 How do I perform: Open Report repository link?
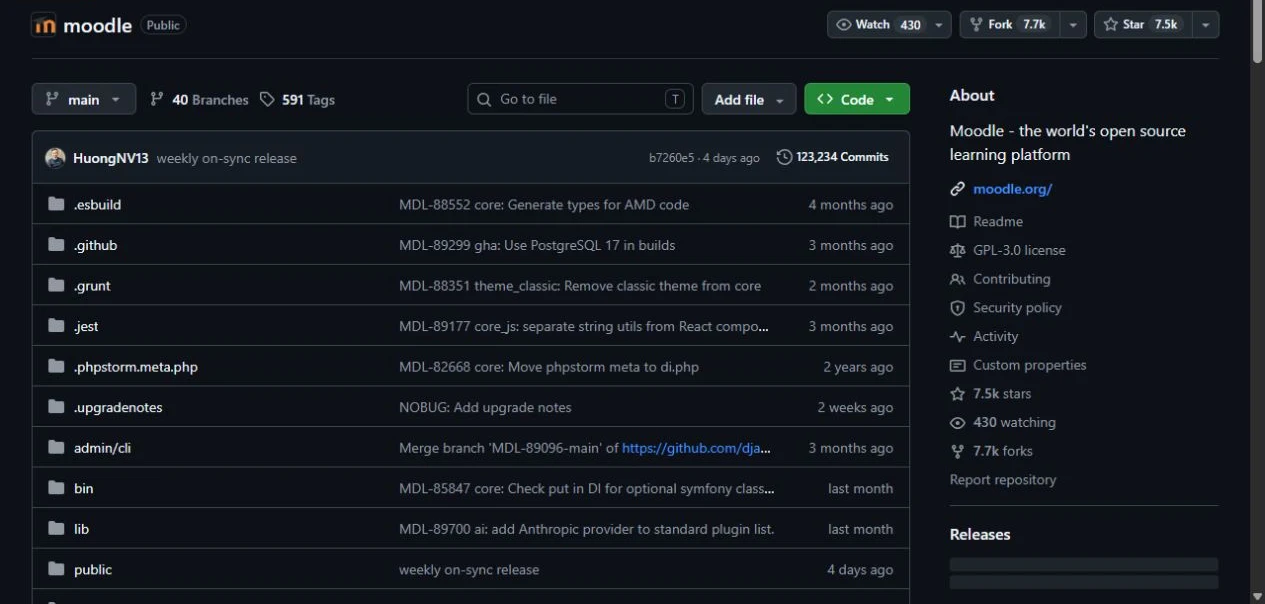tap(1002, 480)
